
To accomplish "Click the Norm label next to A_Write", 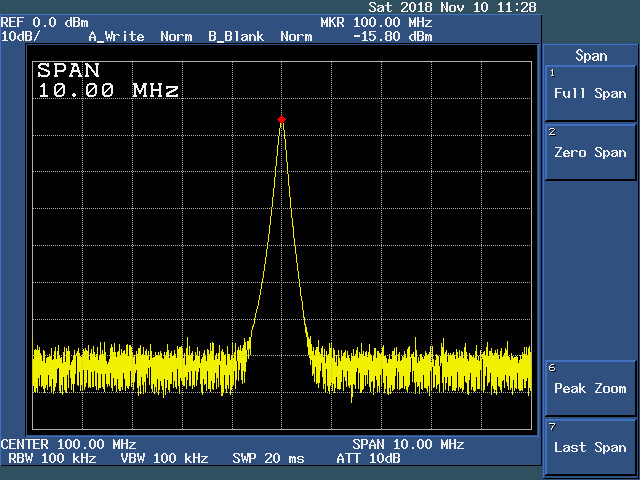I will pos(176,36).
